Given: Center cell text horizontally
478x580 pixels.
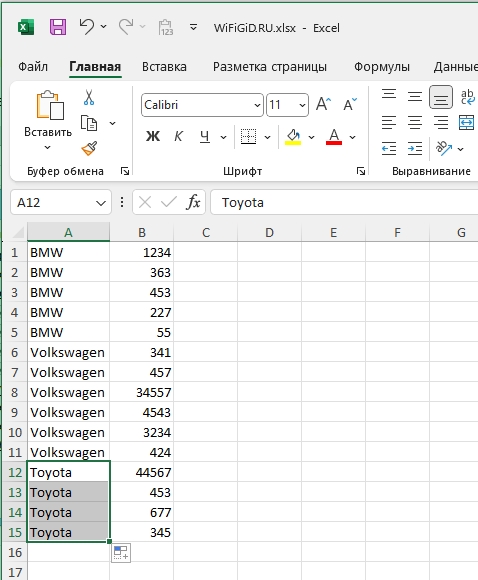Looking at the screenshot, I should tap(415, 122).
